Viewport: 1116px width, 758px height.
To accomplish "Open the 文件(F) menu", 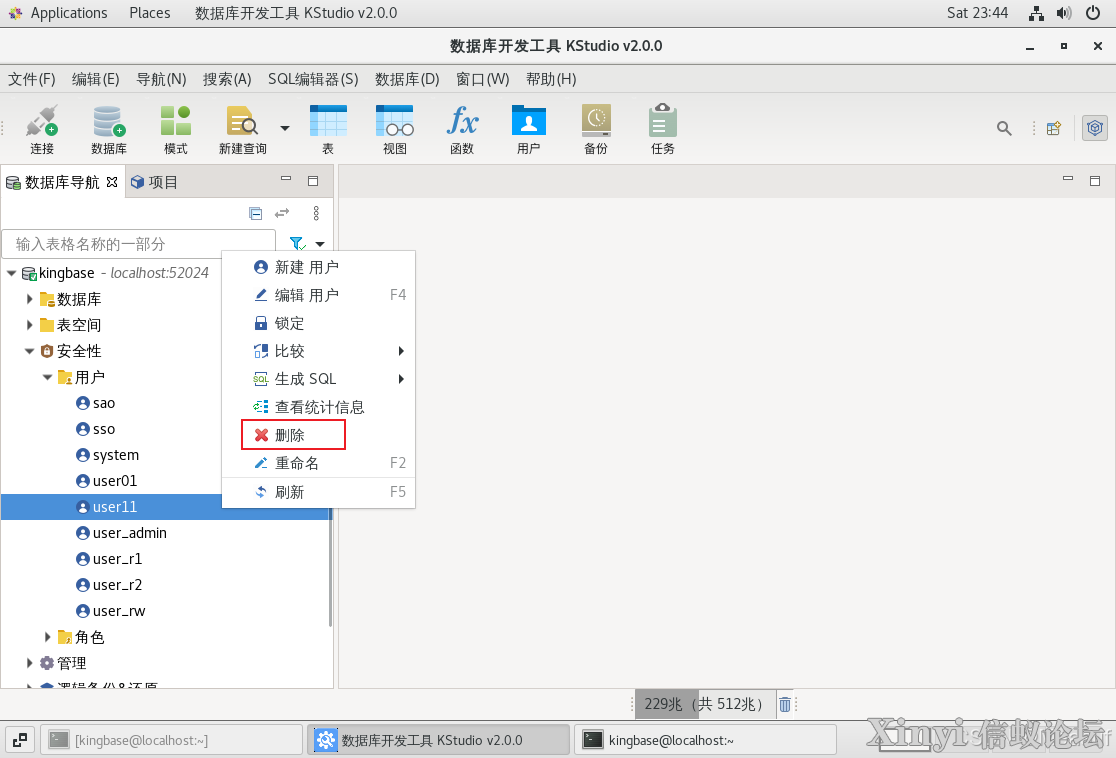I will click(x=31, y=79).
